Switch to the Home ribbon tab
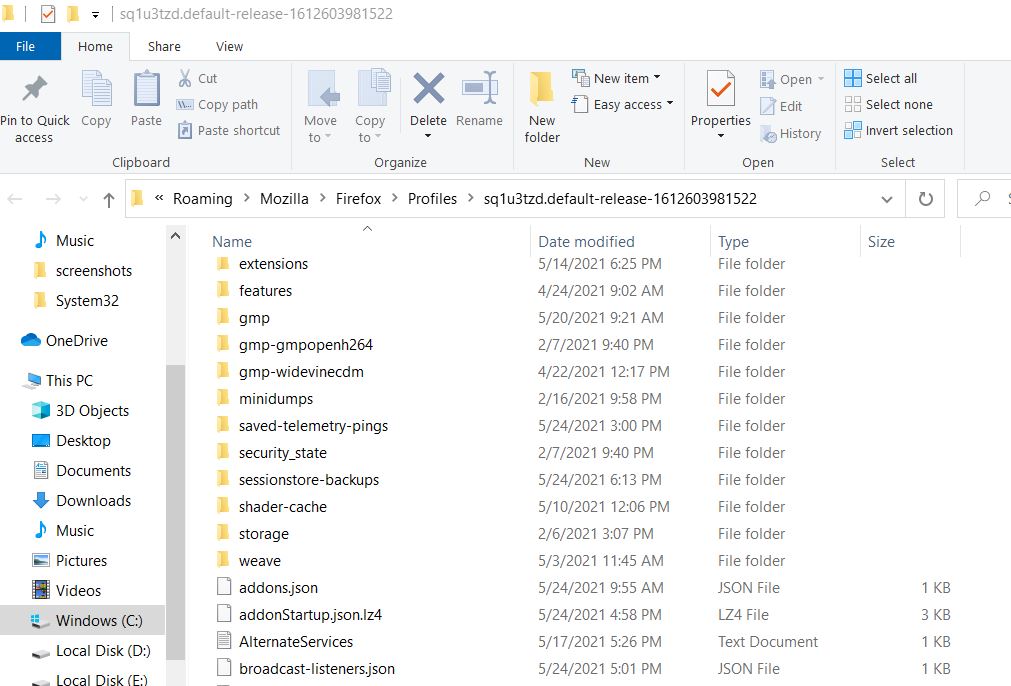Image resolution: width=1011 pixels, height=686 pixels. tap(95, 46)
